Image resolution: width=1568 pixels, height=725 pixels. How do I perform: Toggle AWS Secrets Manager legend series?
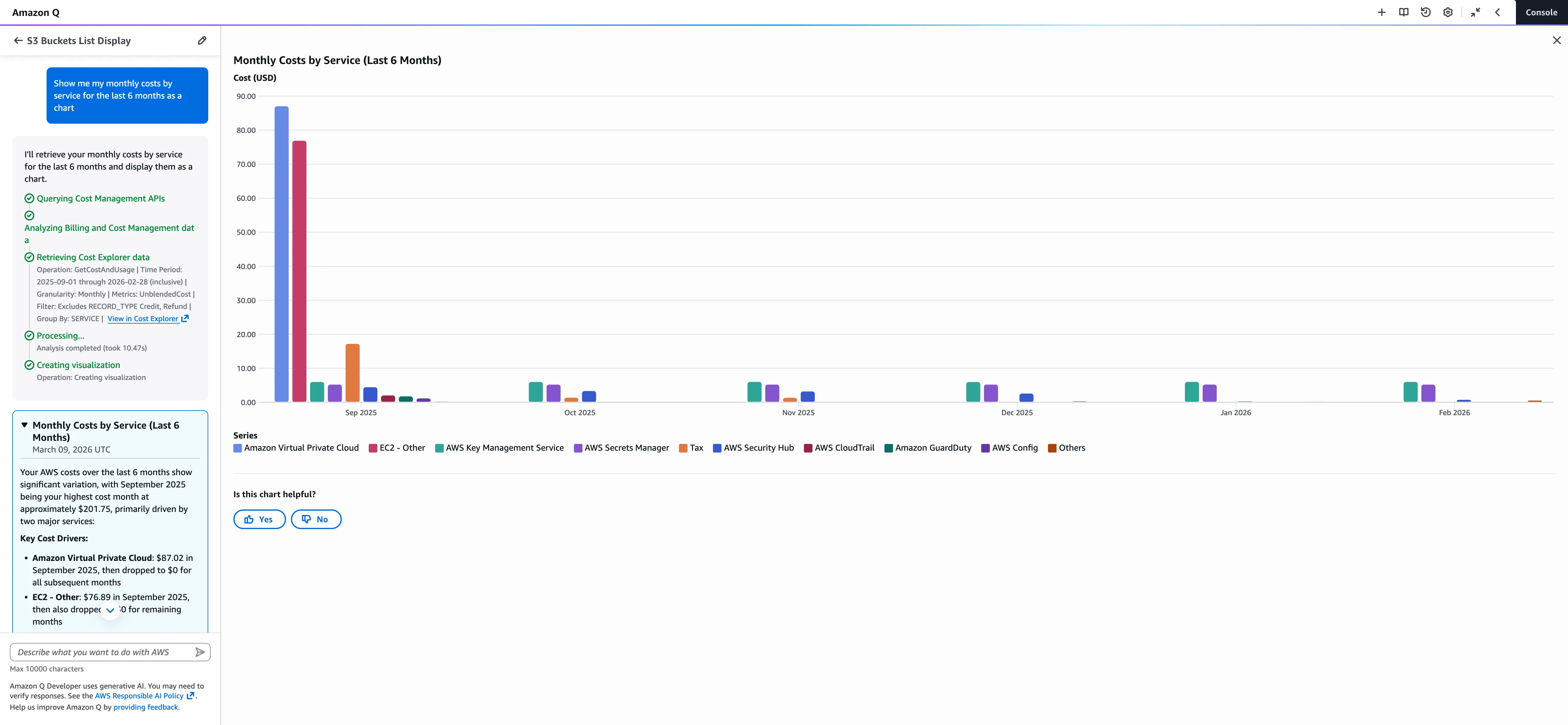(x=621, y=448)
